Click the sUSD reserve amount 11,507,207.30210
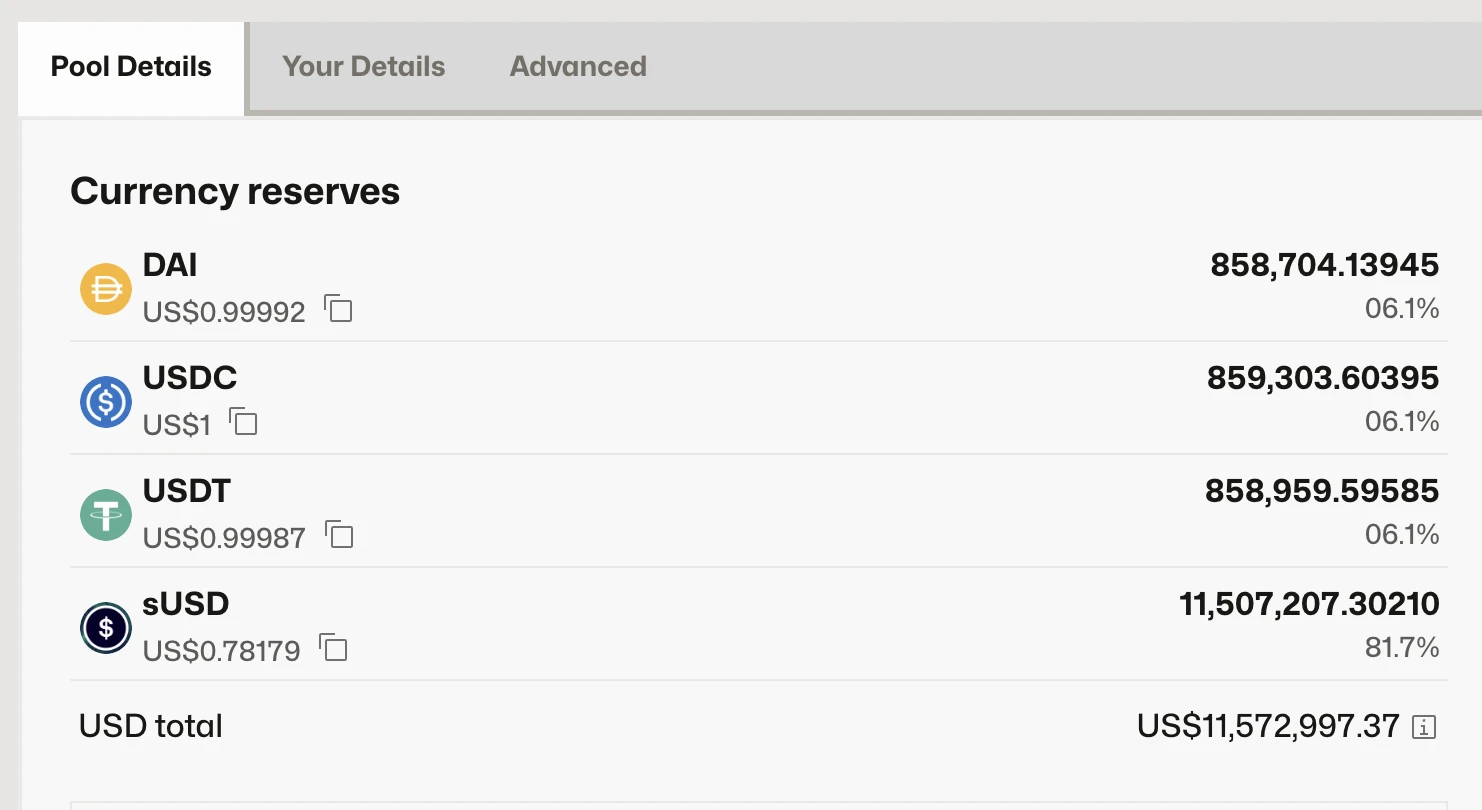This screenshot has height=810, width=1482. [x=1309, y=604]
